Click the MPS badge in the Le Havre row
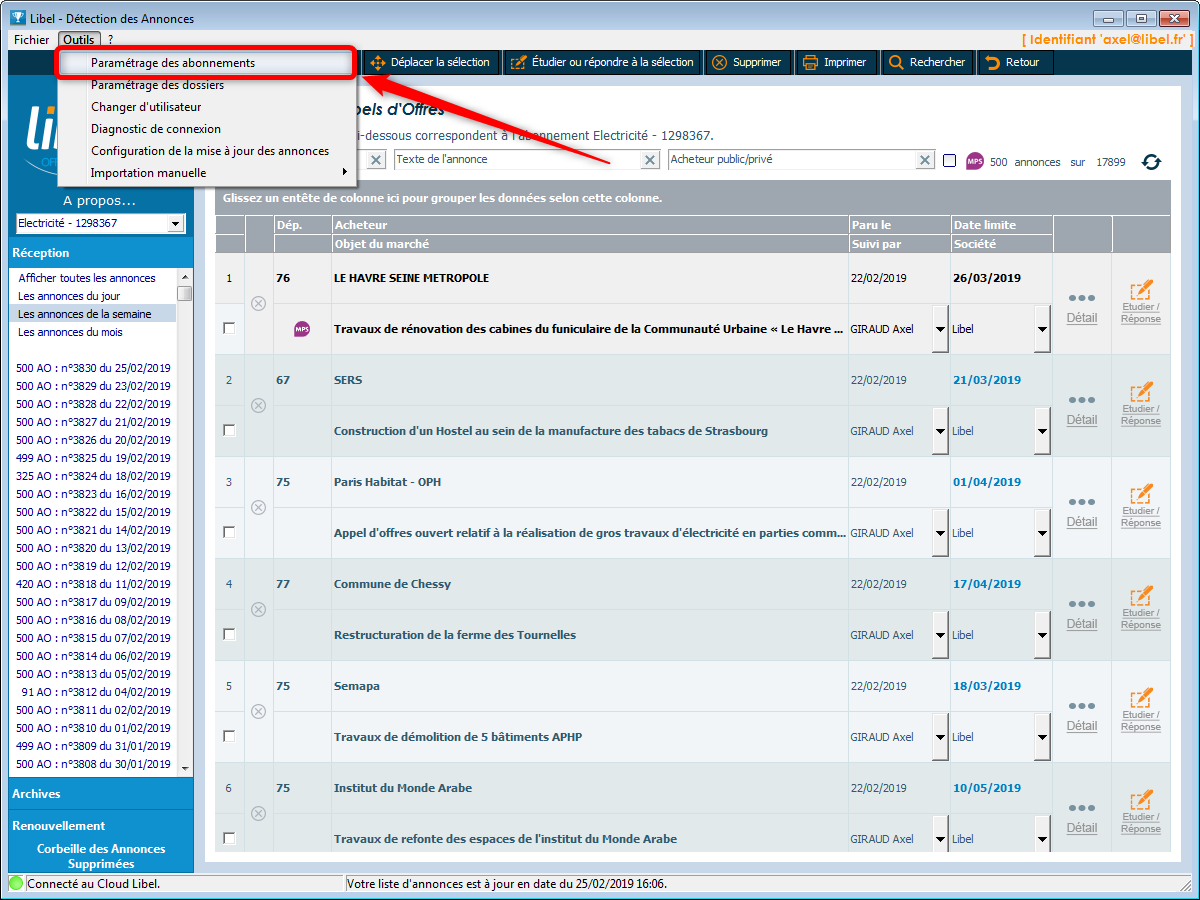This screenshot has width=1200, height=900. point(302,329)
